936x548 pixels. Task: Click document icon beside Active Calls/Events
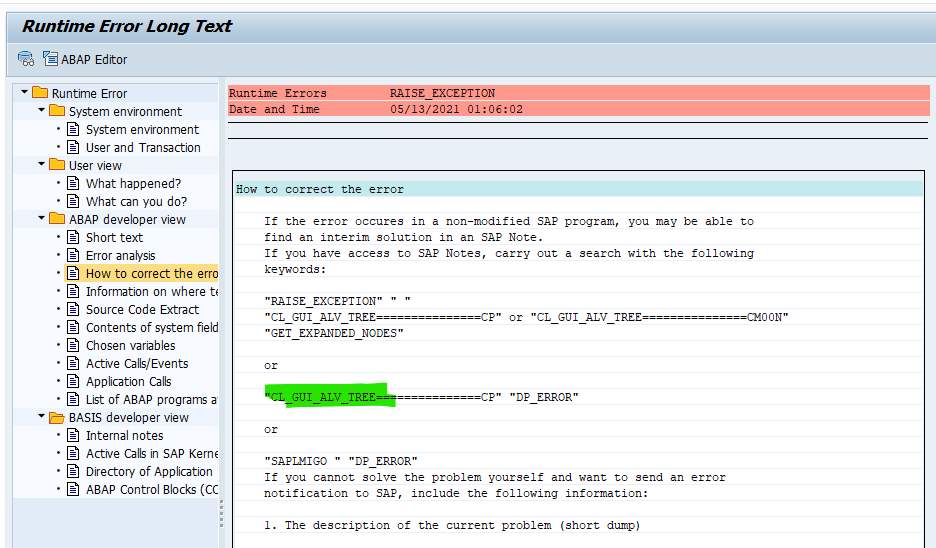click(73, 363)
